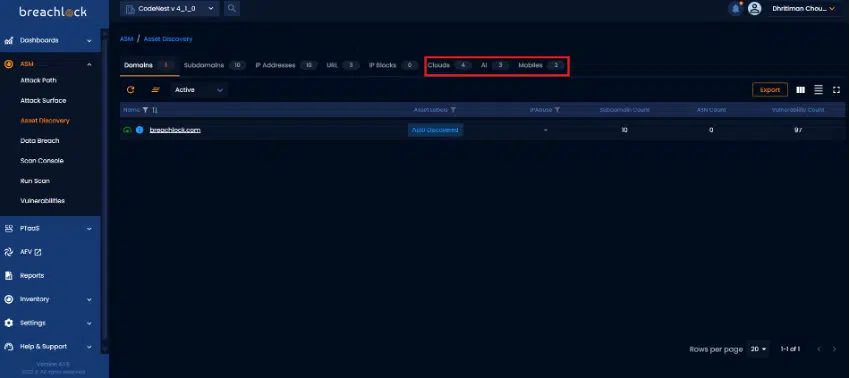Switch to the Clouds tab
Image resolution: width=850 pixels, height=378 pixels.
[449, 65]
